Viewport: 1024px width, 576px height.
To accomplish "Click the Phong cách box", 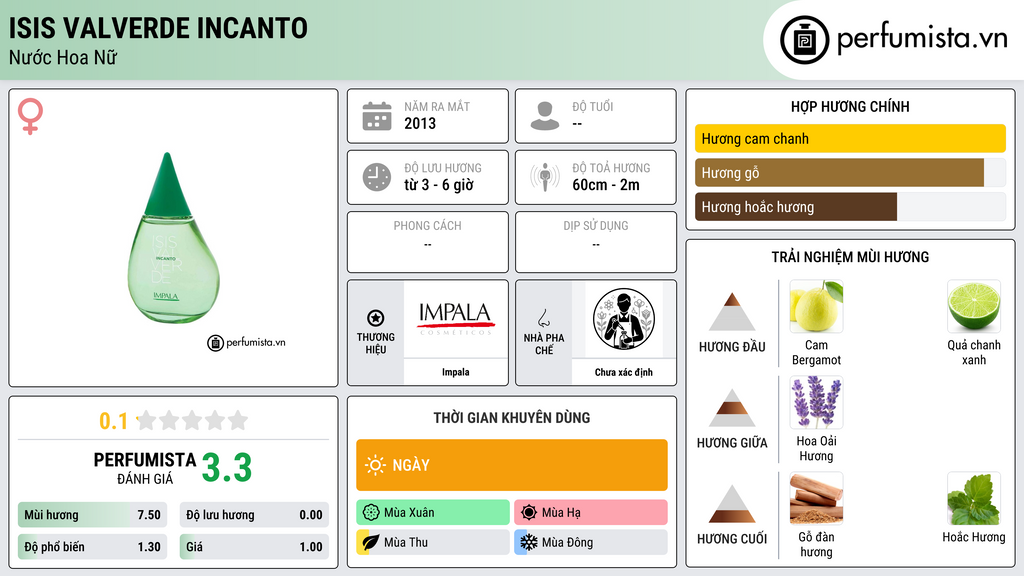I will (x=428, y=242).
